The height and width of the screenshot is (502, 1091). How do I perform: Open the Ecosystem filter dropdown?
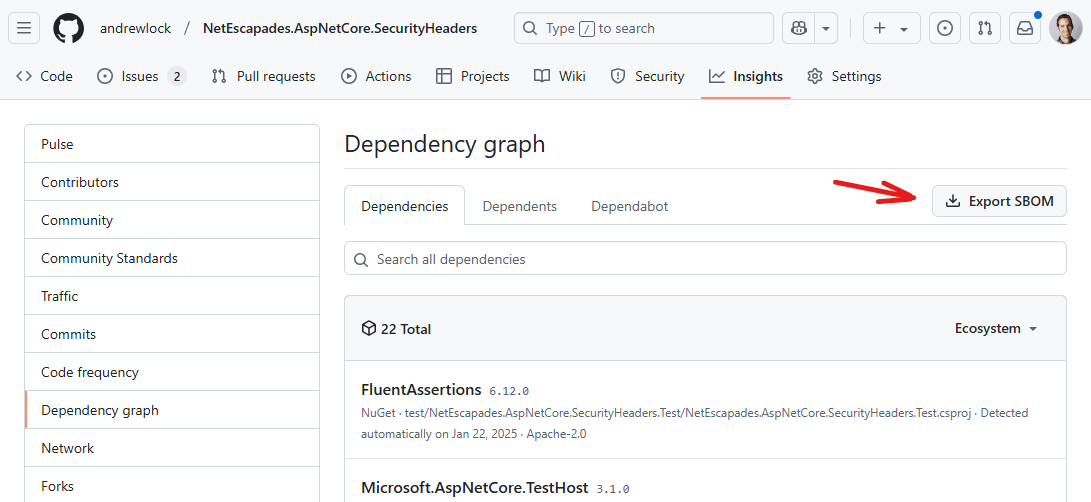[x=996, y=329]
